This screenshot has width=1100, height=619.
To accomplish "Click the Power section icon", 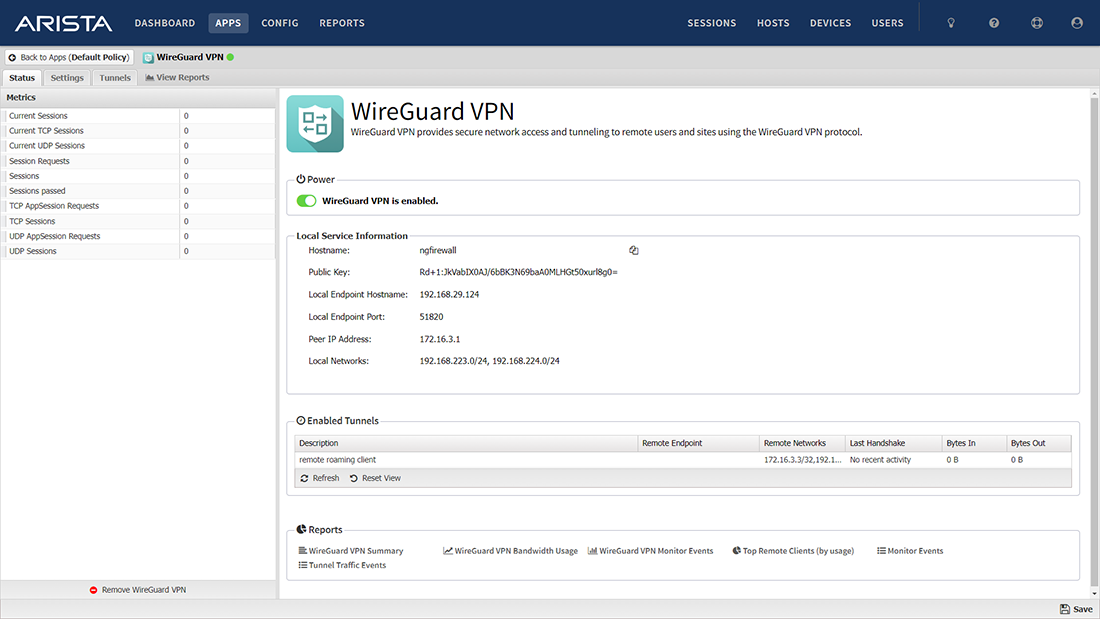I will 300,180.
